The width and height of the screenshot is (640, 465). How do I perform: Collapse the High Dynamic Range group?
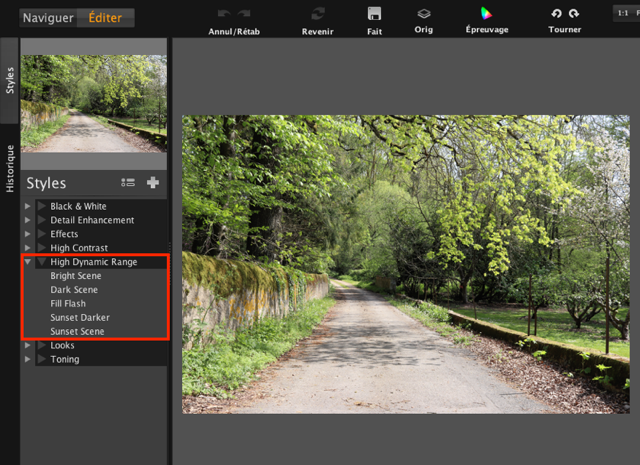click(28, 262)
